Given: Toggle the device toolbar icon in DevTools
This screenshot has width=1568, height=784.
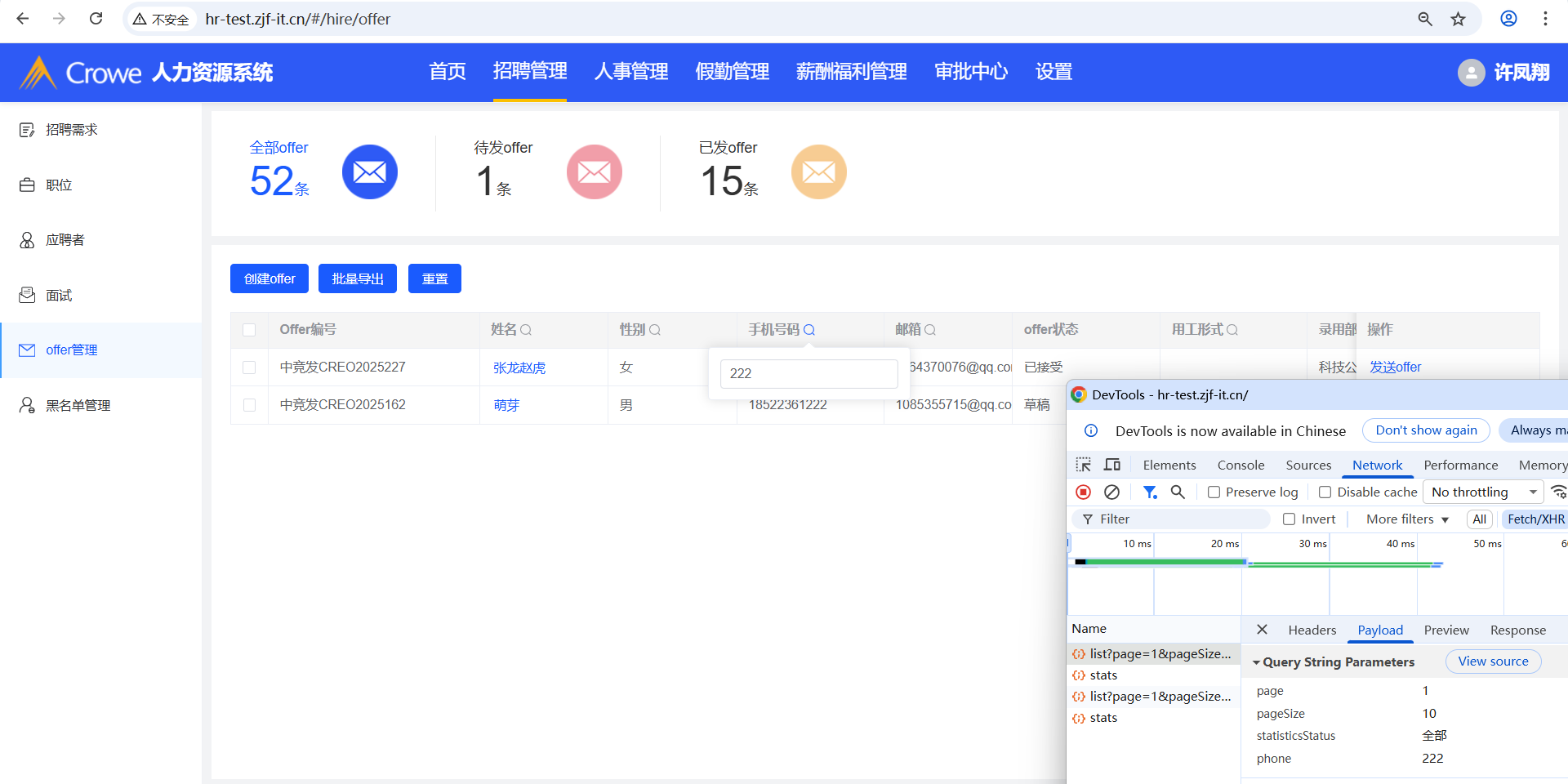Looking at the screenshot, I should (1112, 465).
